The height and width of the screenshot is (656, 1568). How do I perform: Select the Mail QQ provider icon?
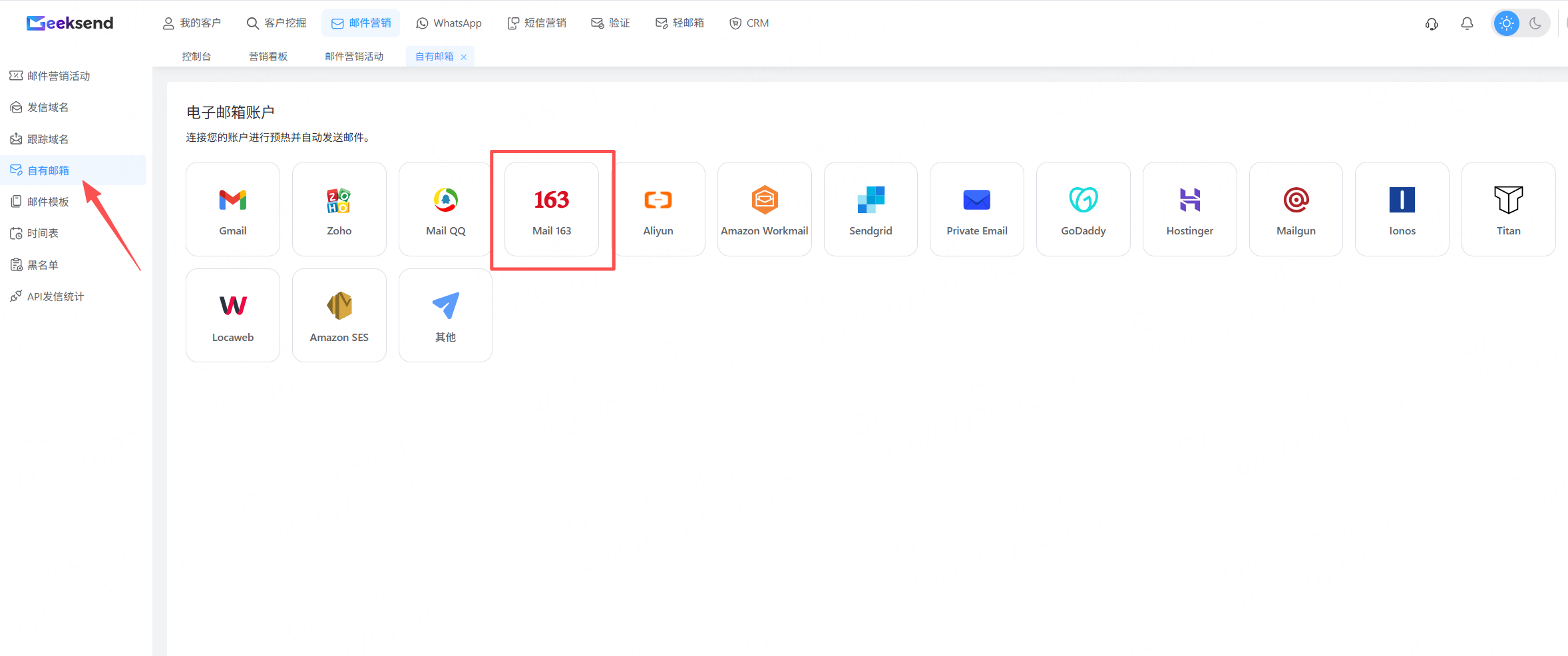click(446, 200)
